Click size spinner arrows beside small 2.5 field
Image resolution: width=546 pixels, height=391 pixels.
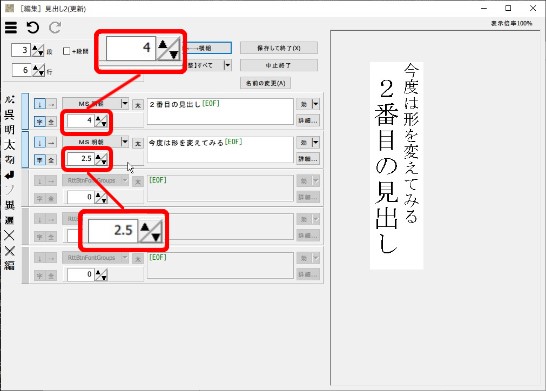101,159
